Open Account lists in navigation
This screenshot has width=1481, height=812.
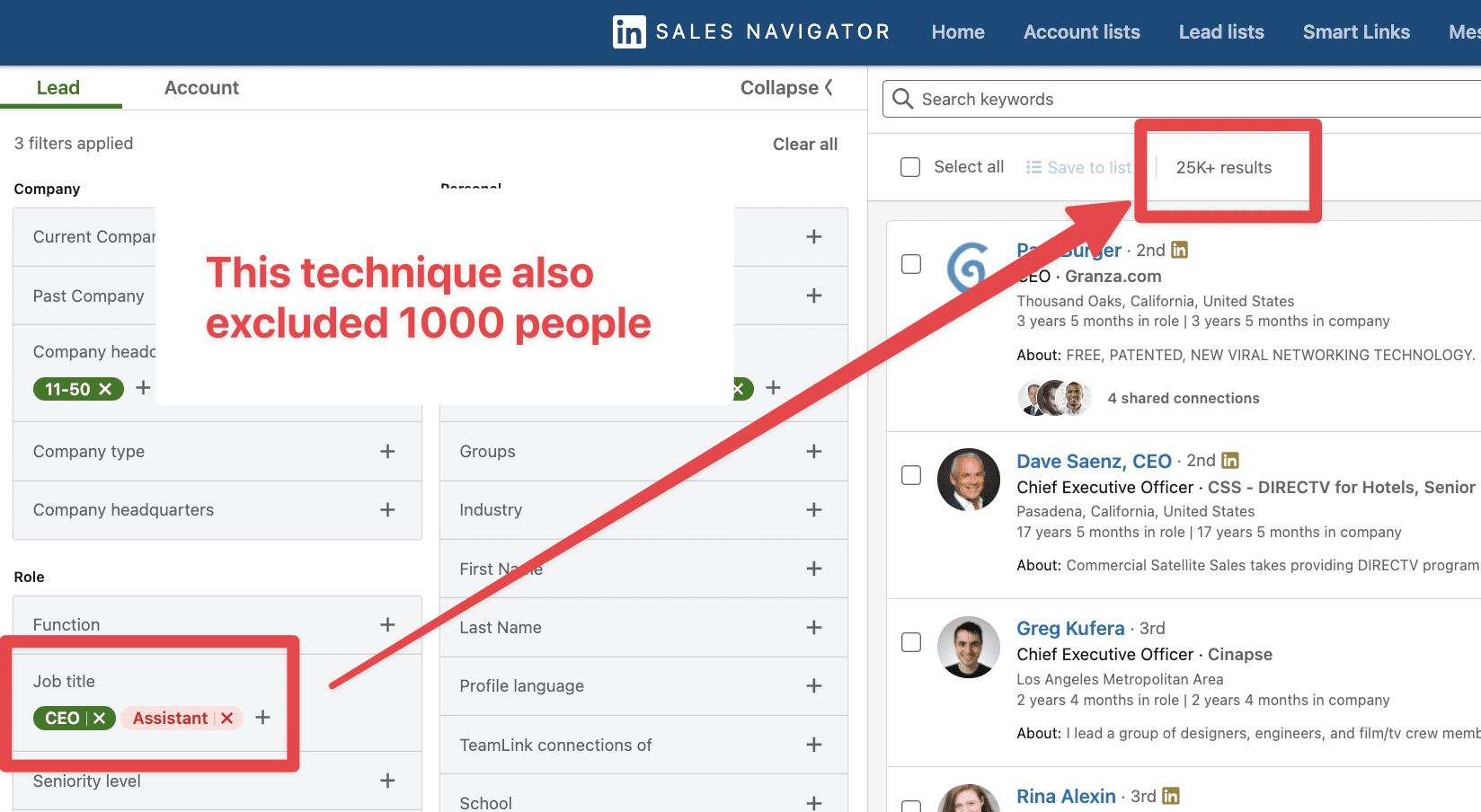1082,32
